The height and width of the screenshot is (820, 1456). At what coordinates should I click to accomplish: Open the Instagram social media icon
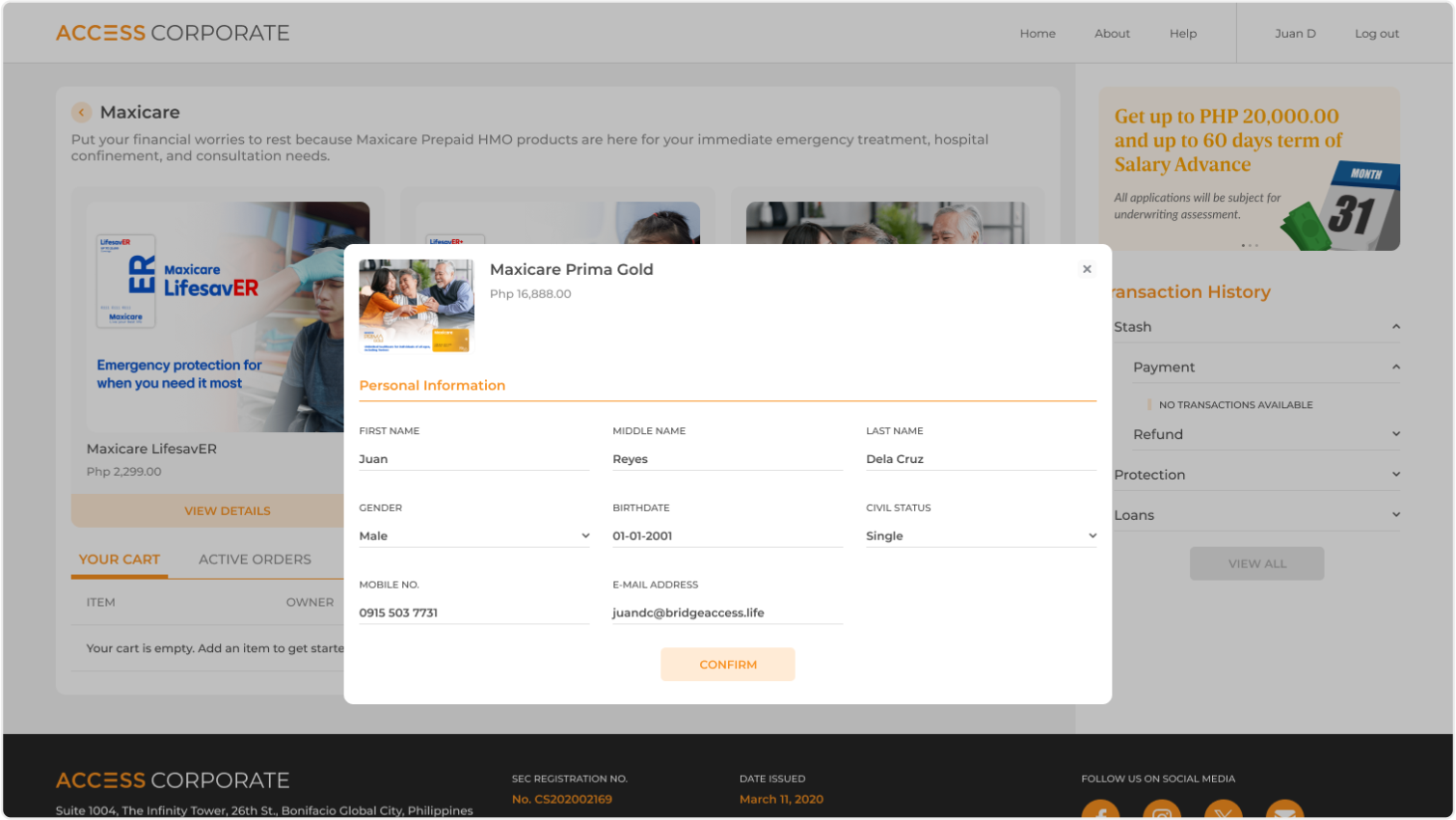1162,810
